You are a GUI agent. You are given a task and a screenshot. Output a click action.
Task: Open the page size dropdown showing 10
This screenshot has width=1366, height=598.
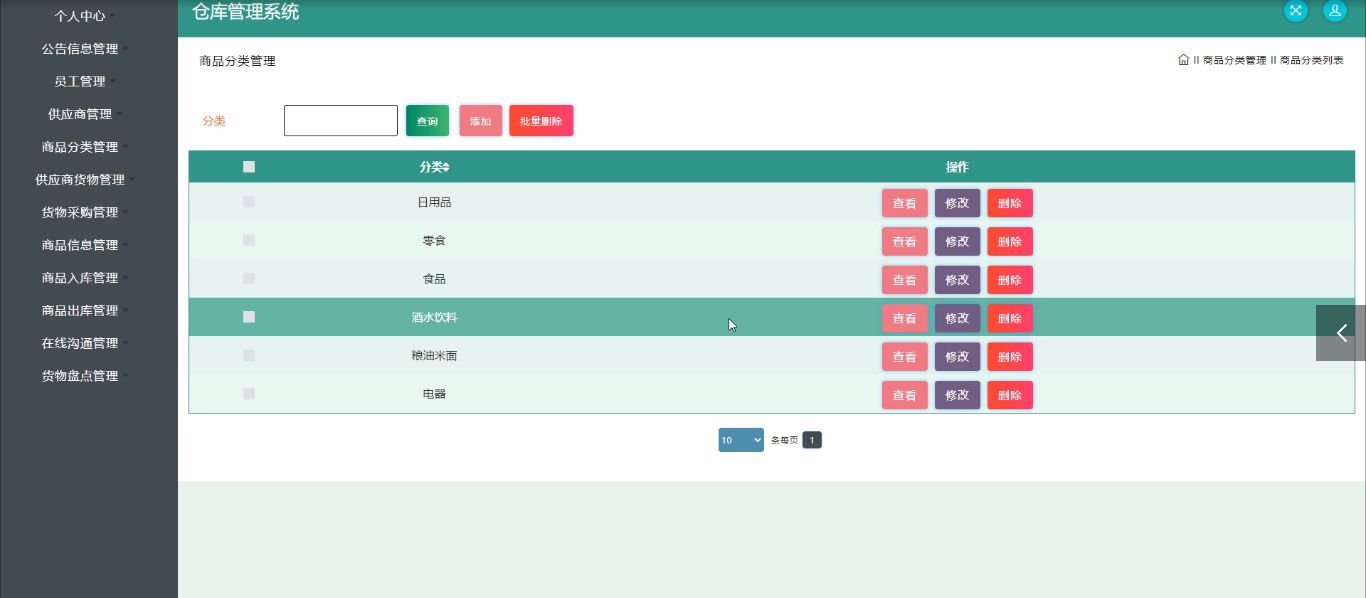(741, 440)
